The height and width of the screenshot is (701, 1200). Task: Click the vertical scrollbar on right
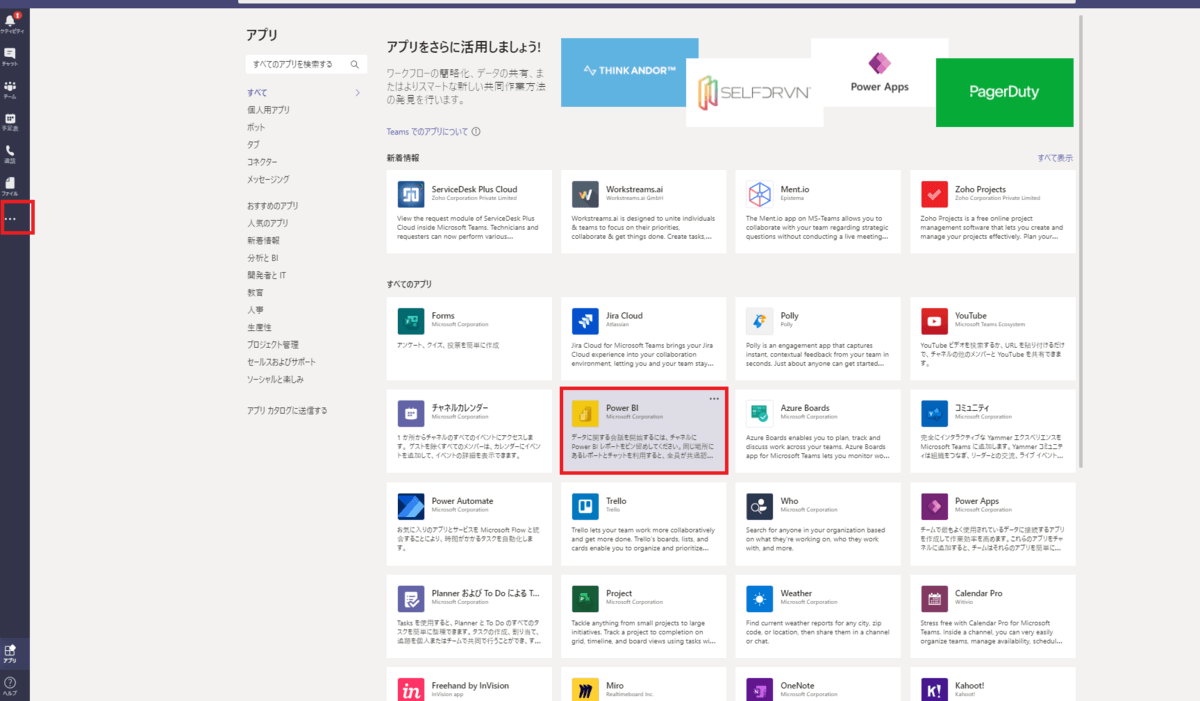[x=1083, y=240]
